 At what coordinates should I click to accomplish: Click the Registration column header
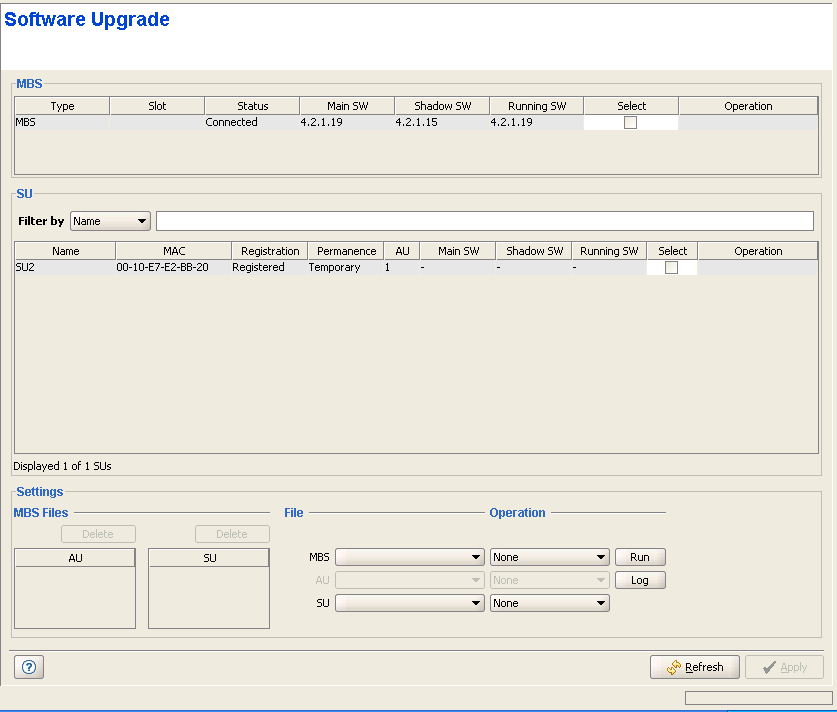tap(270, 251)
